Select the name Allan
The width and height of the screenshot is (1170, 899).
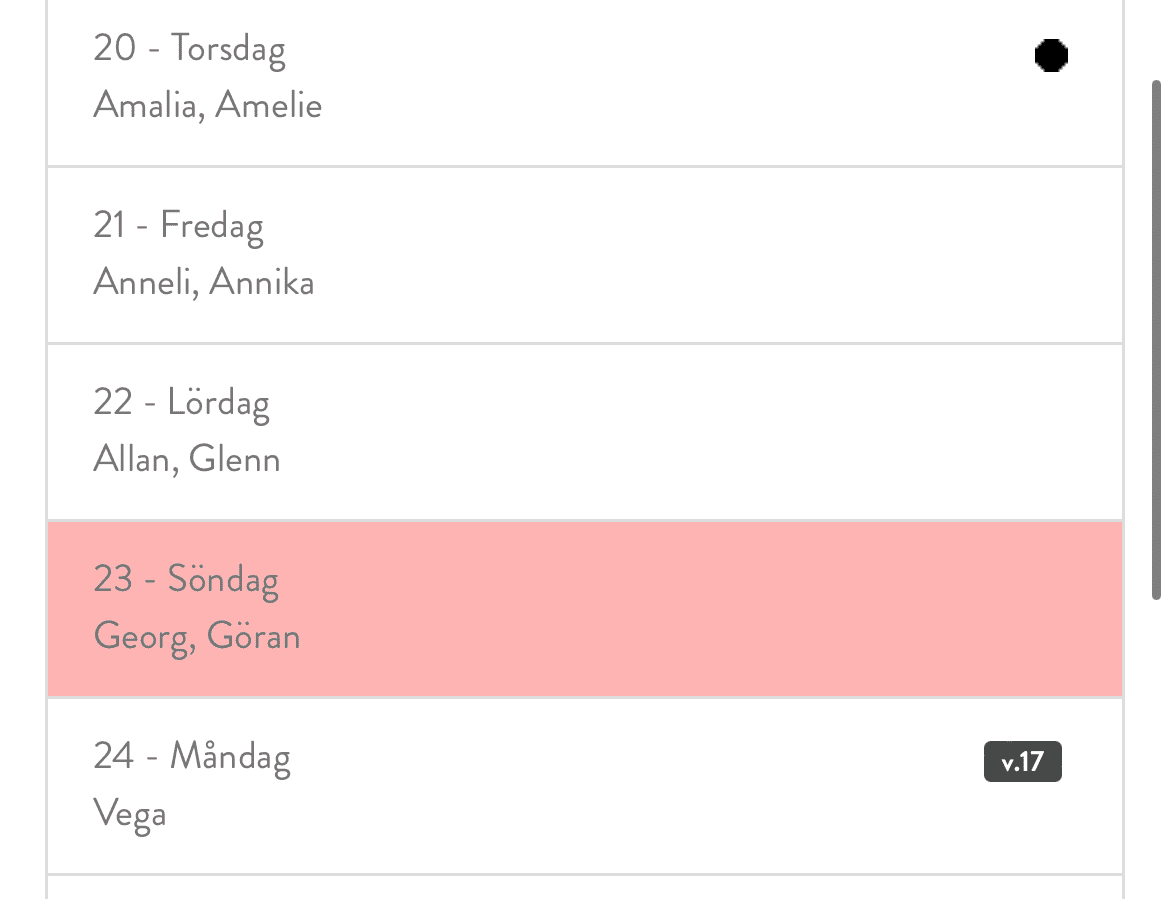point(131,459)
